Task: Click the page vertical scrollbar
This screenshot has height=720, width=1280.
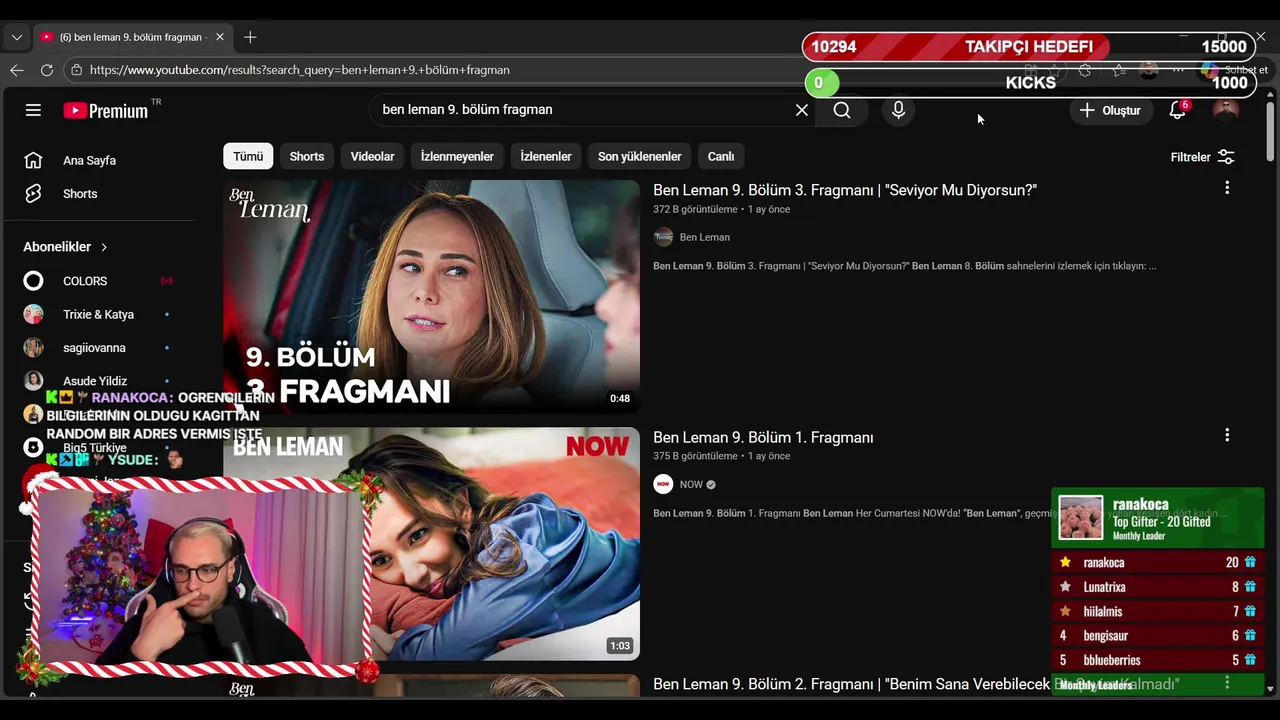Action: (1271, 130)
